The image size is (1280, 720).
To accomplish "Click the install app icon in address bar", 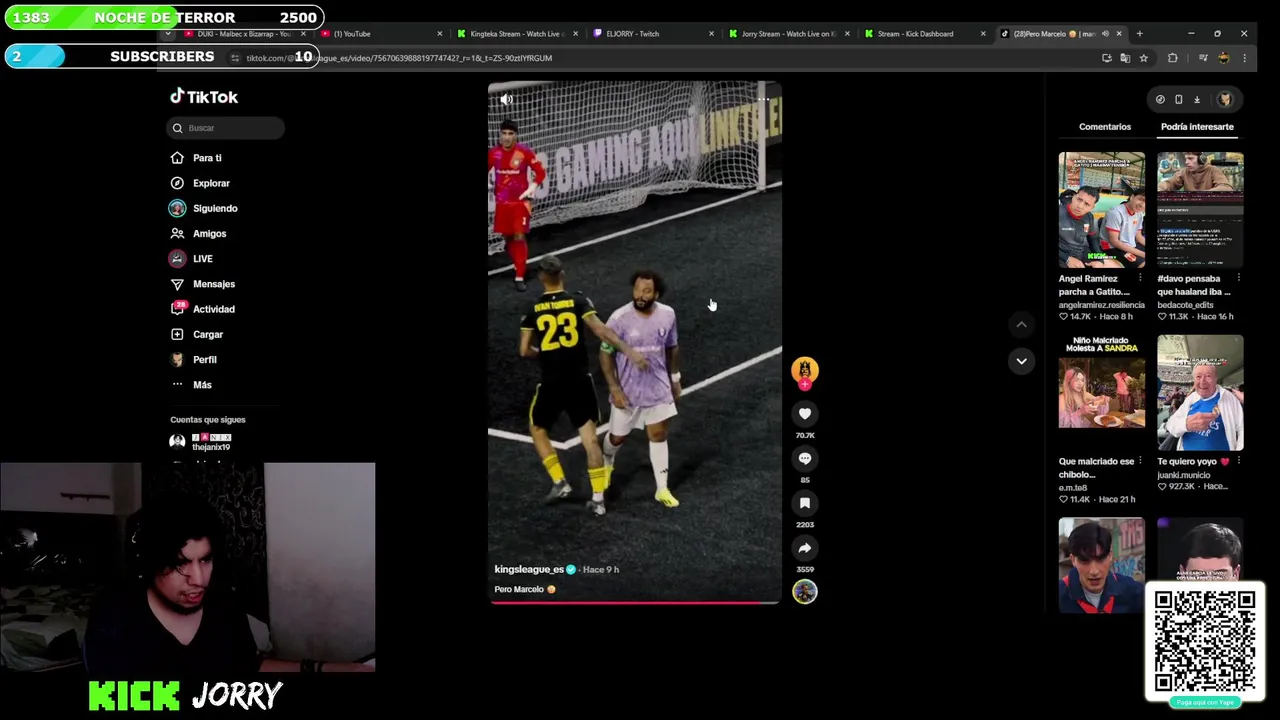I will point(1107,58).
